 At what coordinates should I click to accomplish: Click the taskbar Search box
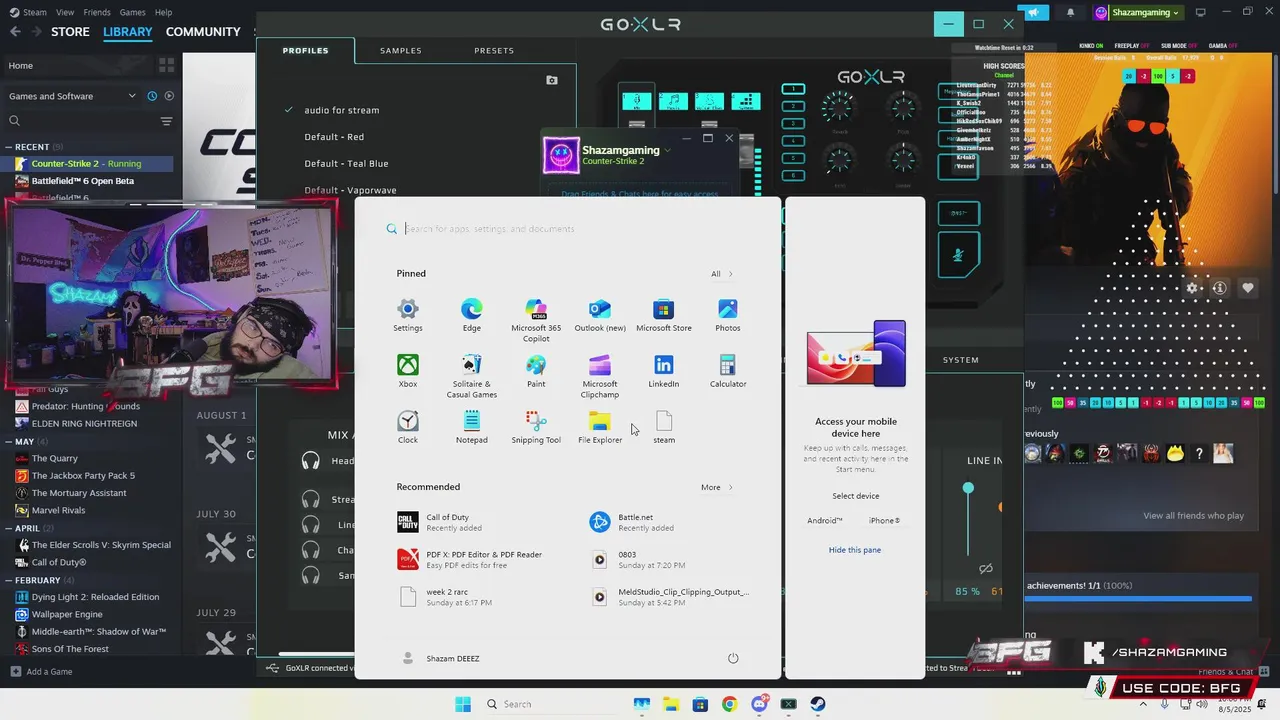549,704
